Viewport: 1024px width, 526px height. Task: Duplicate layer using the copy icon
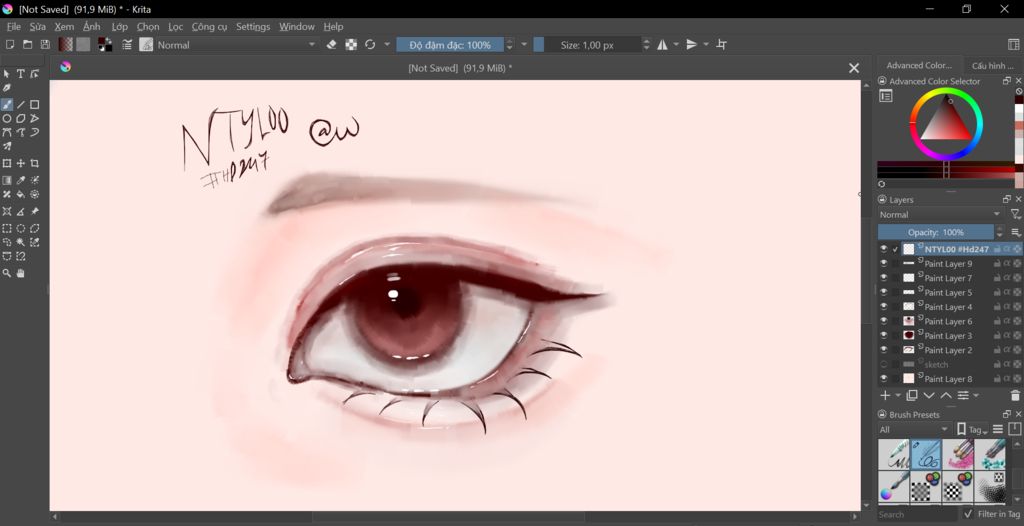point(912,395)
